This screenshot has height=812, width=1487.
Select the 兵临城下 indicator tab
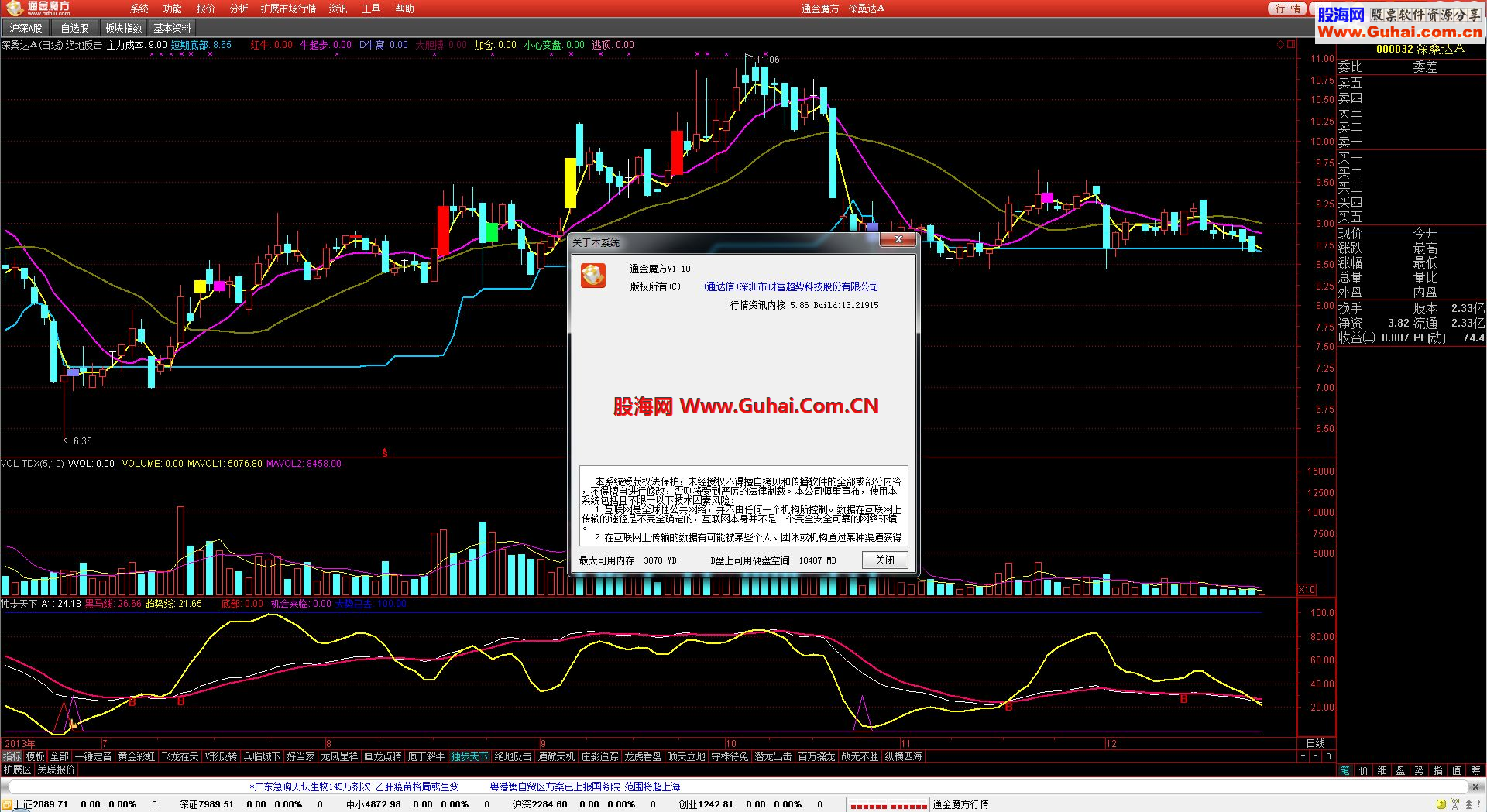coord(262,756)
